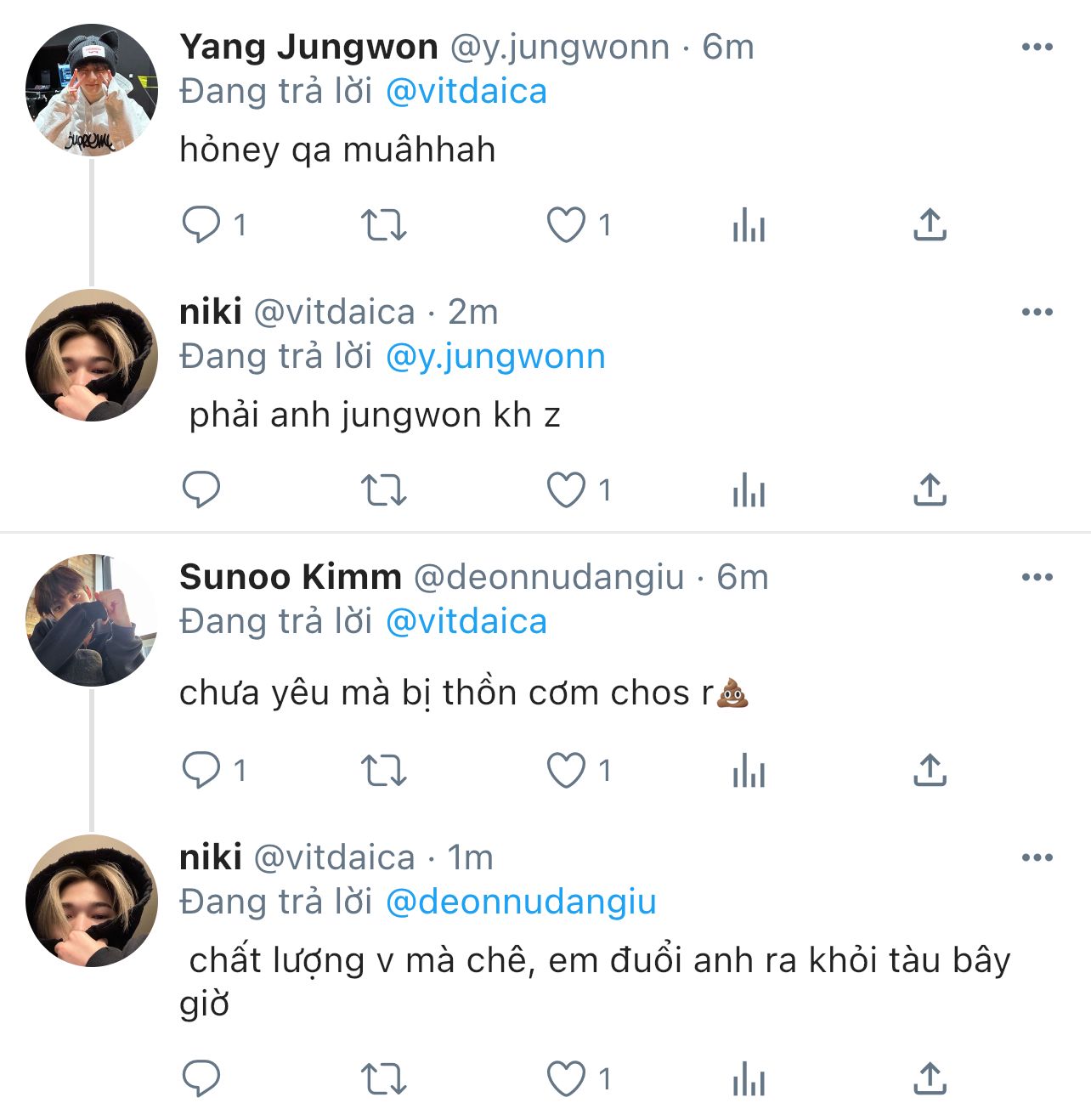Share Sunoo Kimm's tweet
1091x1120 pixels.
coord(930,771)
